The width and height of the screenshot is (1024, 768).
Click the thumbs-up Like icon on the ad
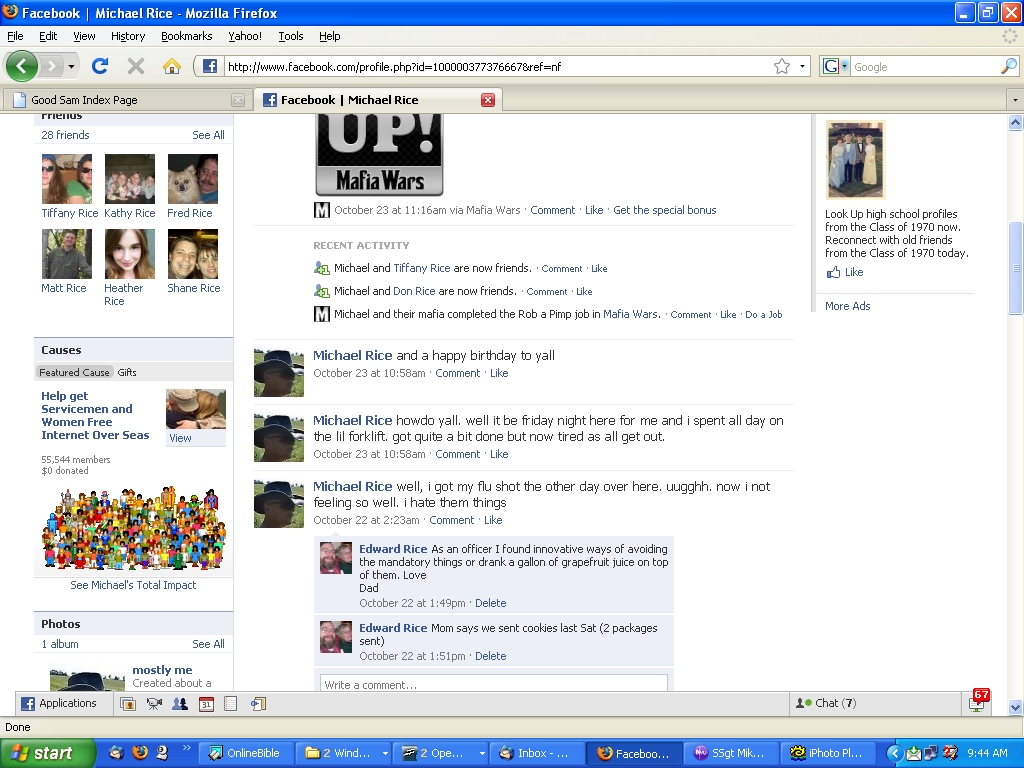[x=833, y=272]
